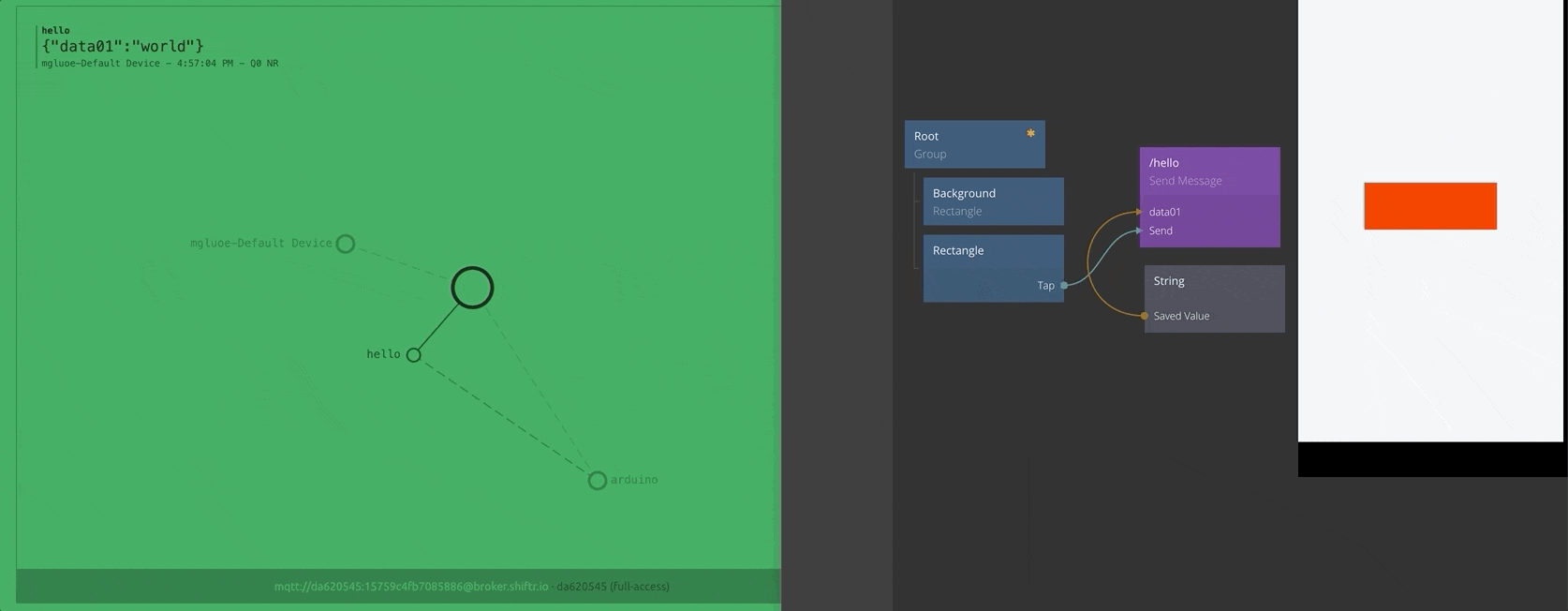Click the hello topic title in message log

pos(55,30)
